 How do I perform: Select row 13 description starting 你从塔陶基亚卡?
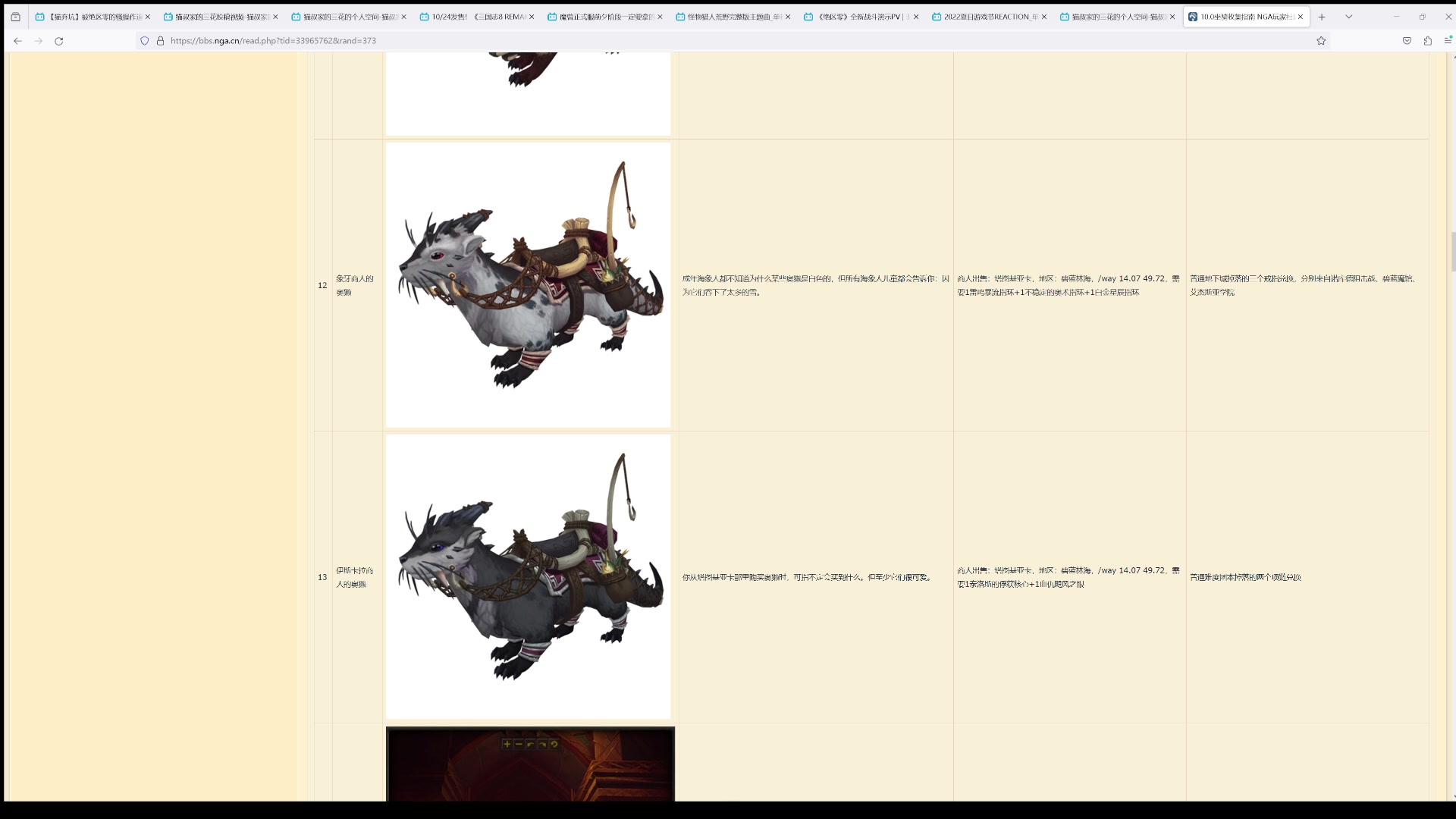[x=807, y=577]
